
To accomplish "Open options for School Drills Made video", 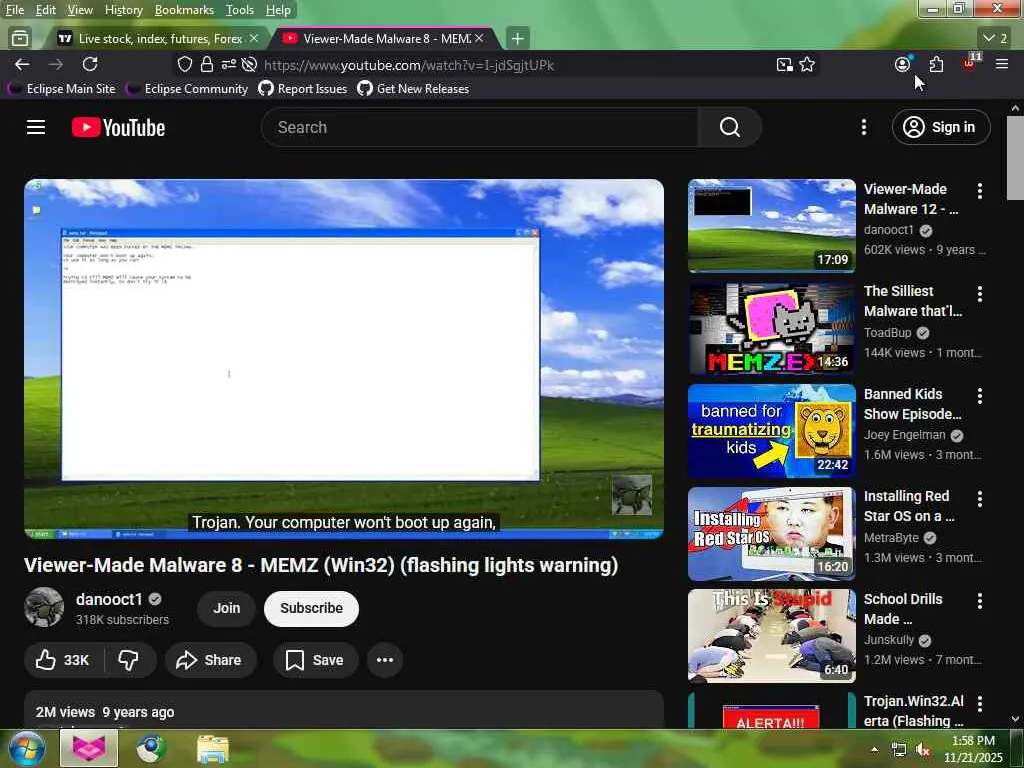I will [x=980, y=601].
